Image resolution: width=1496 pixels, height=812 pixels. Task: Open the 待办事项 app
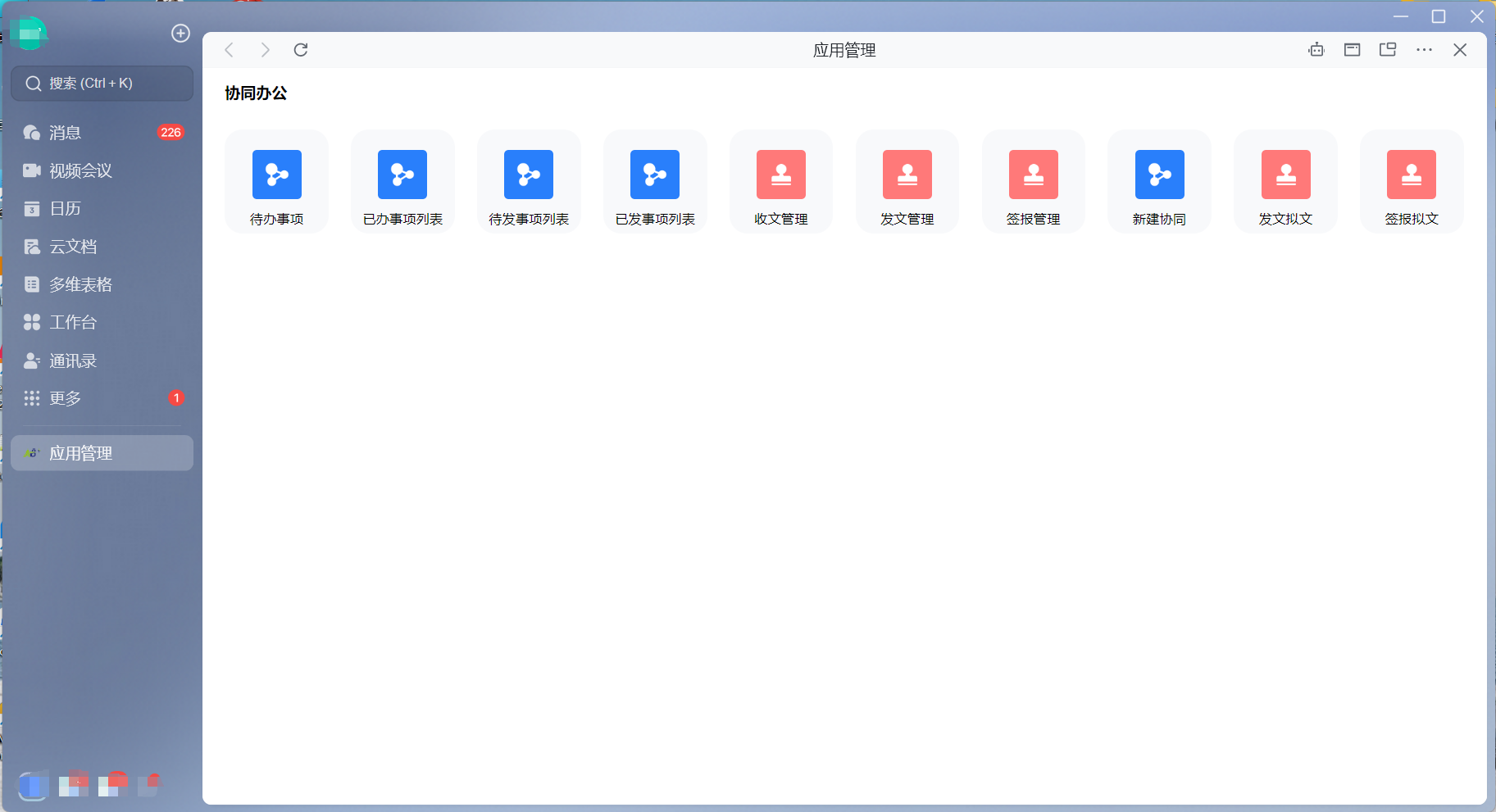[x=277, y=182]
